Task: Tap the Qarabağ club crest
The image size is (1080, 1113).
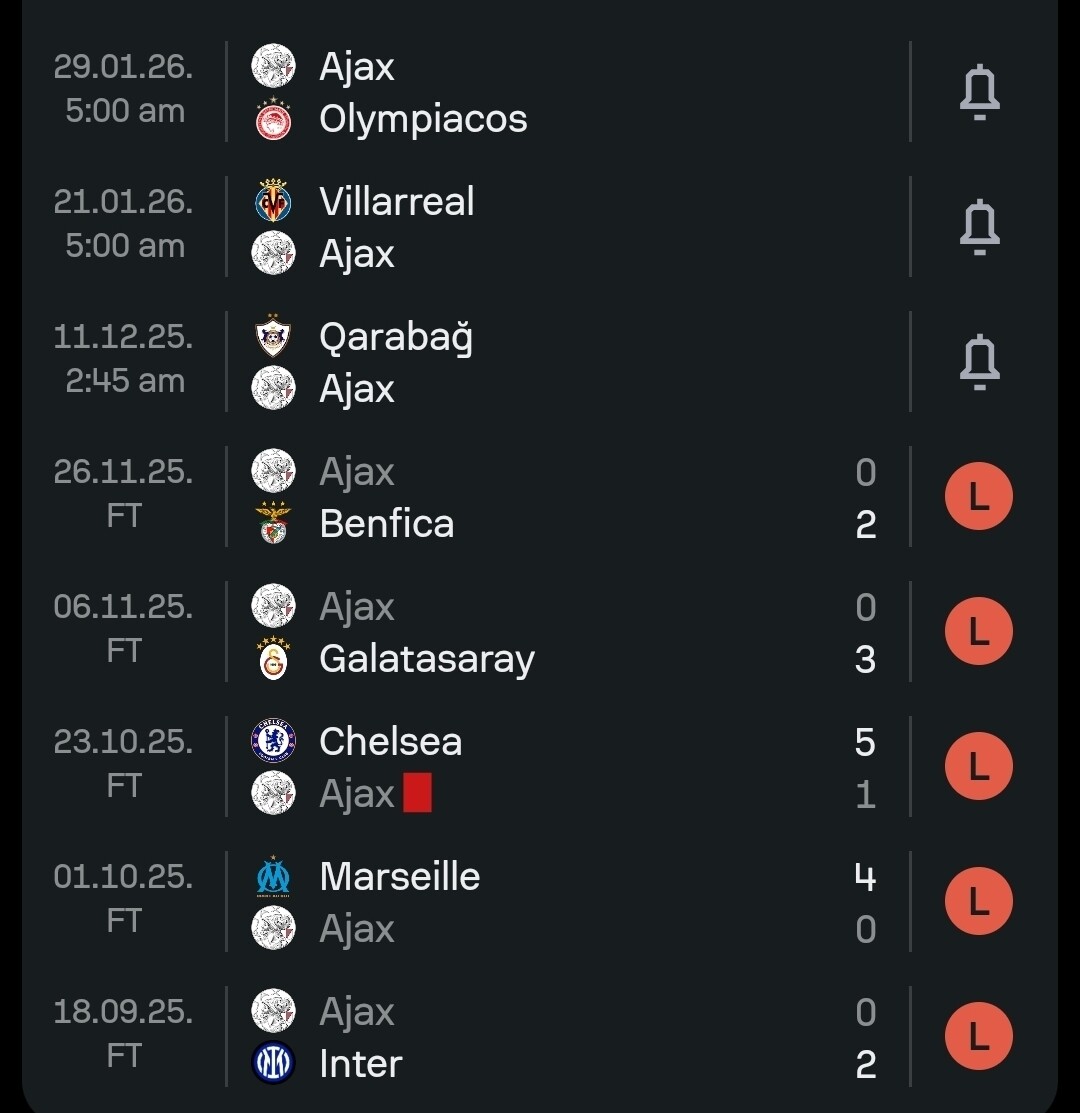Action: 273,336
